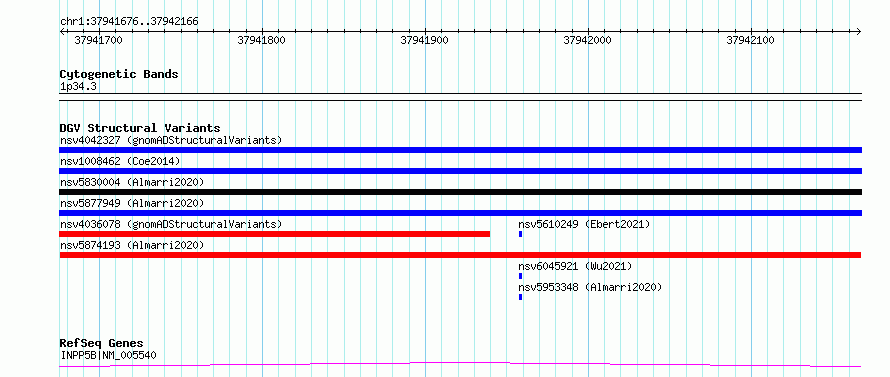Click small blue marker under nsv6045921
Screen dimensions: 890x377
(520, 276)
